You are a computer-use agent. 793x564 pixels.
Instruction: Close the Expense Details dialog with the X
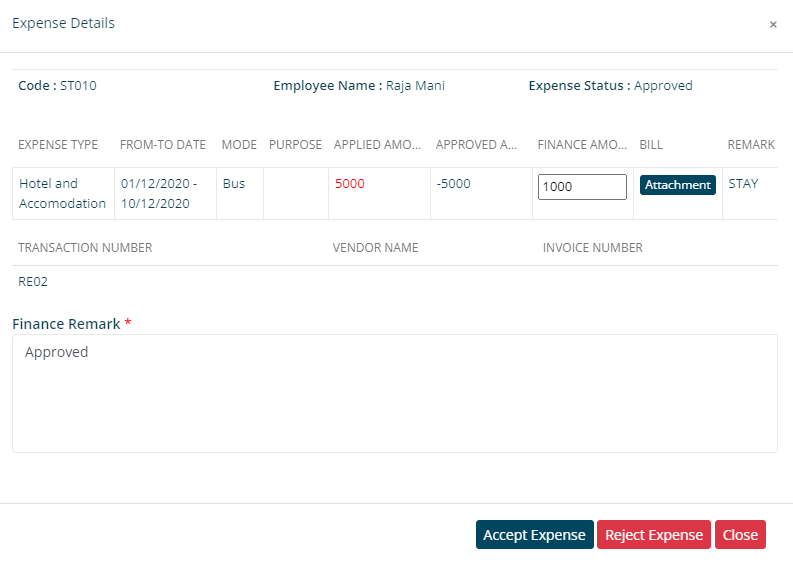tap(773, 24)
